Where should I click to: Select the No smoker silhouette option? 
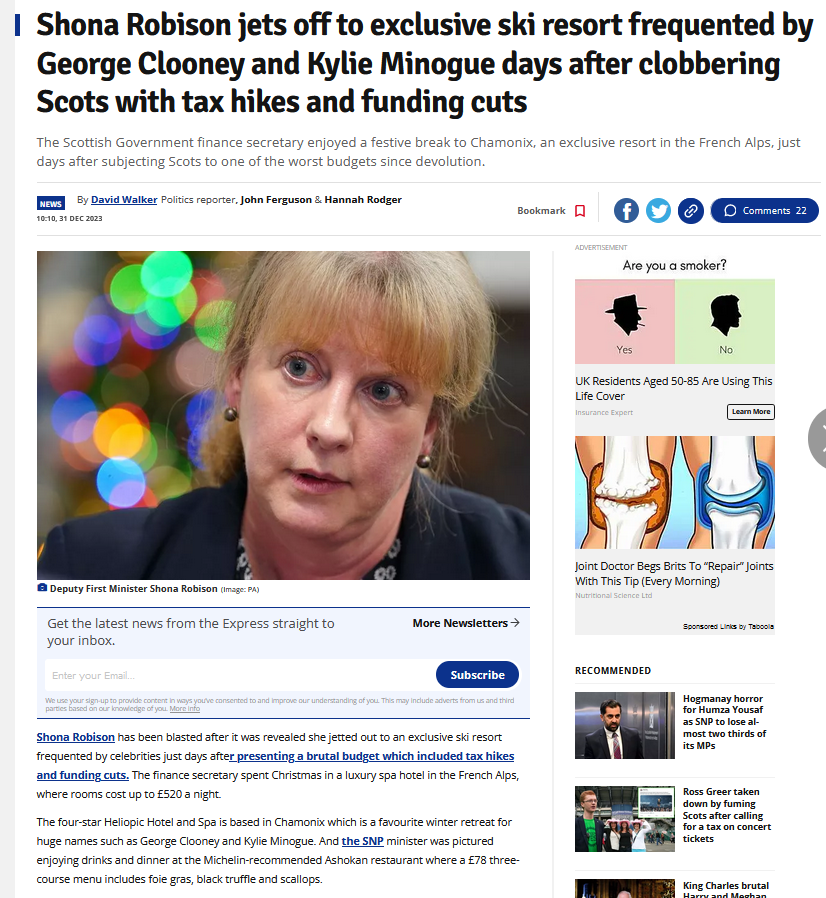(x=725, y=321)
